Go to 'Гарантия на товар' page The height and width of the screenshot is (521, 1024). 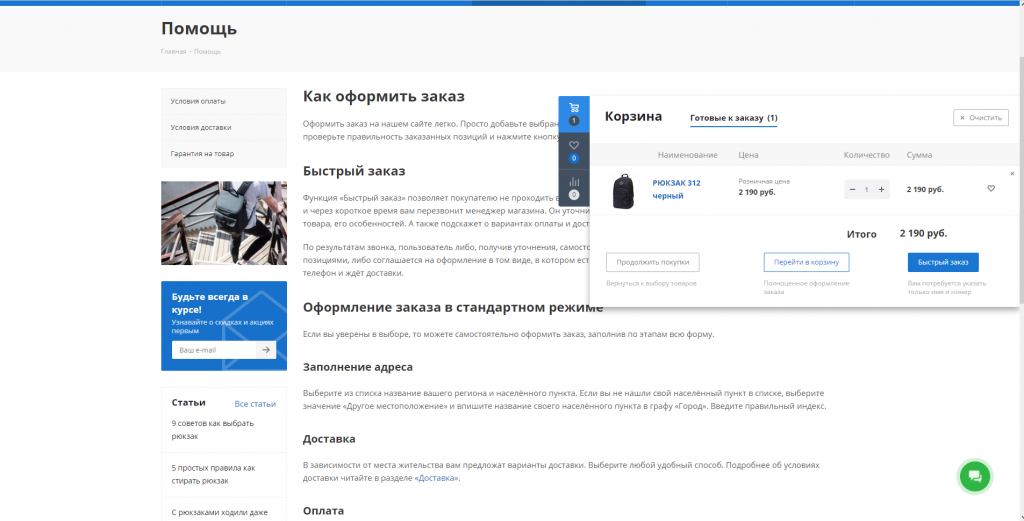(x=202, y=153)
